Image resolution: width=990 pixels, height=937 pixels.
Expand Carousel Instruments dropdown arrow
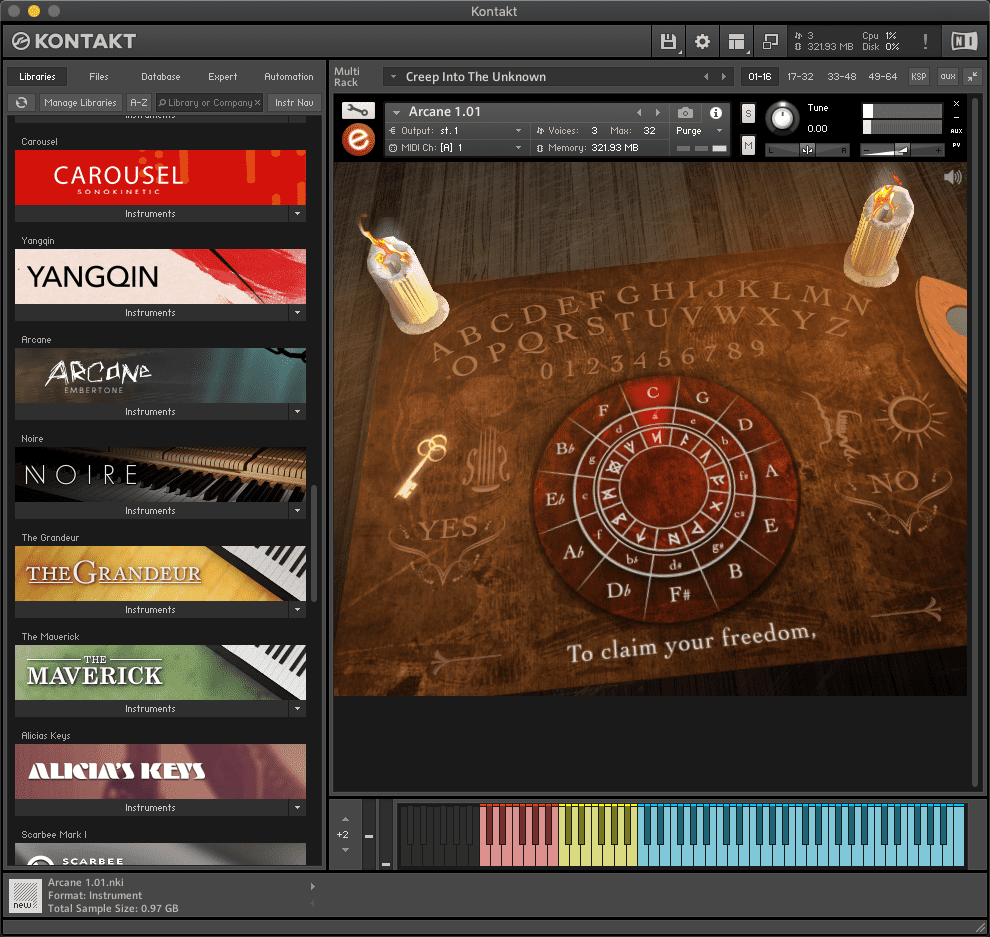pyautogui.click(x=297, y=214)
